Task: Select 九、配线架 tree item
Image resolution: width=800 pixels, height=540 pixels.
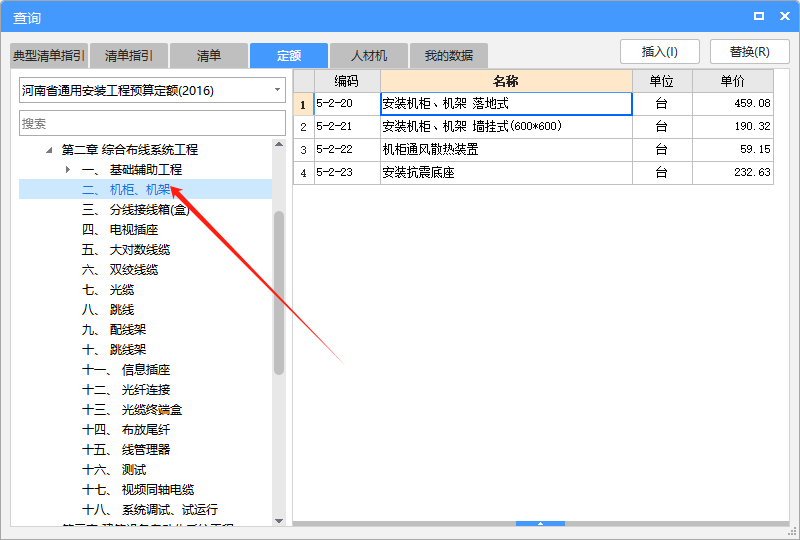Action: click(114, 329)
